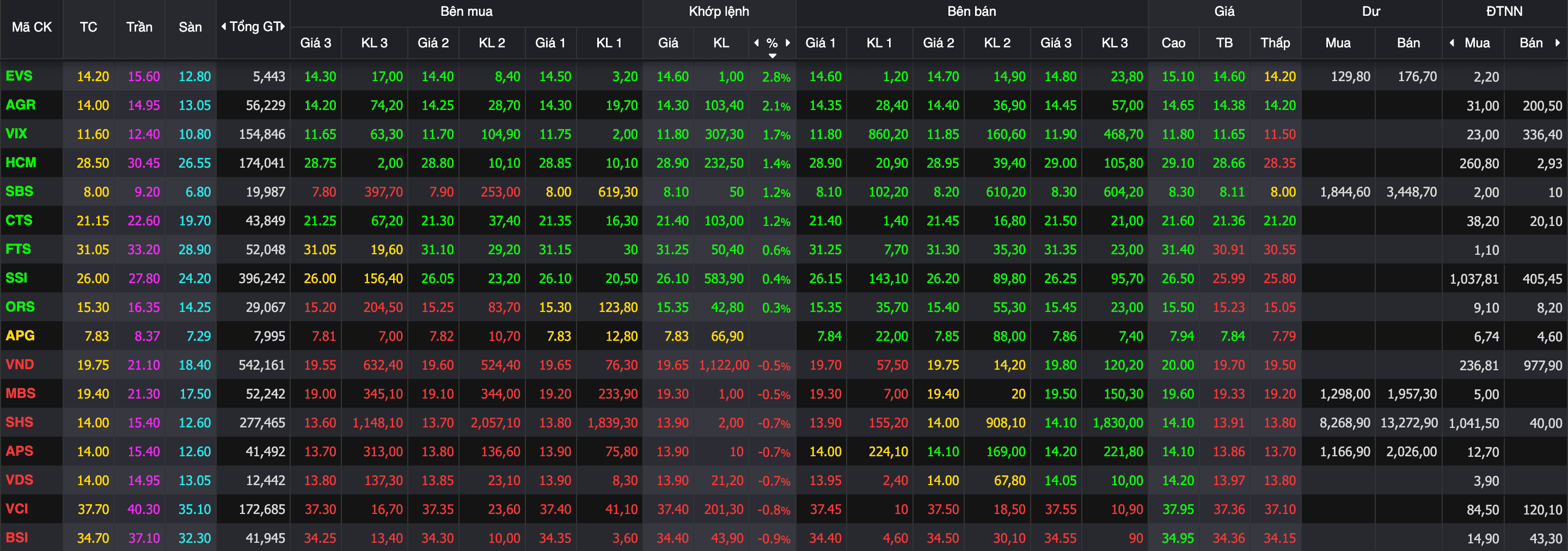The height and width of the screenshot is (551, 1568).
Task: Click right arrow next to % column
Action: (788, 42)
